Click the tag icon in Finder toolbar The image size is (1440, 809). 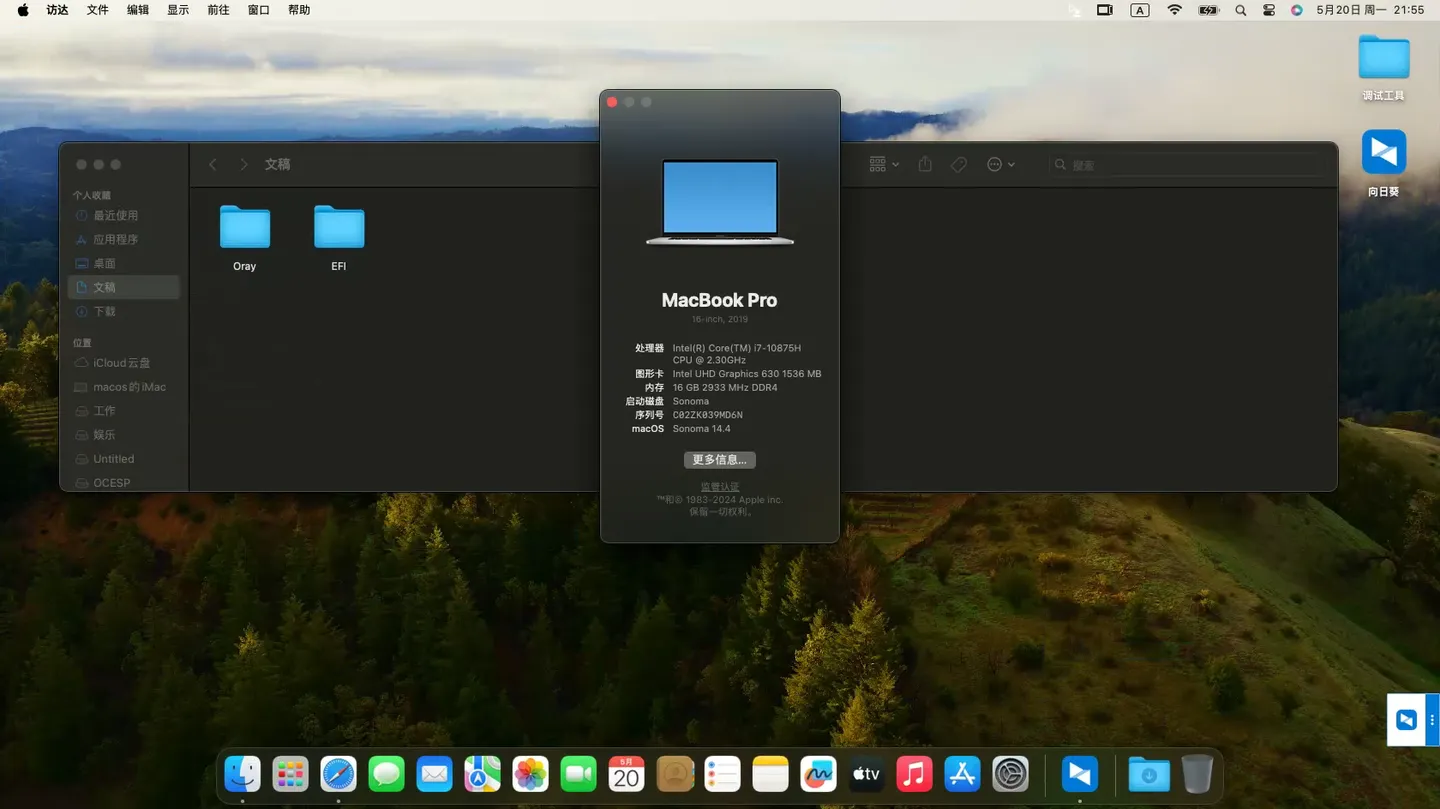pos(959,165)
